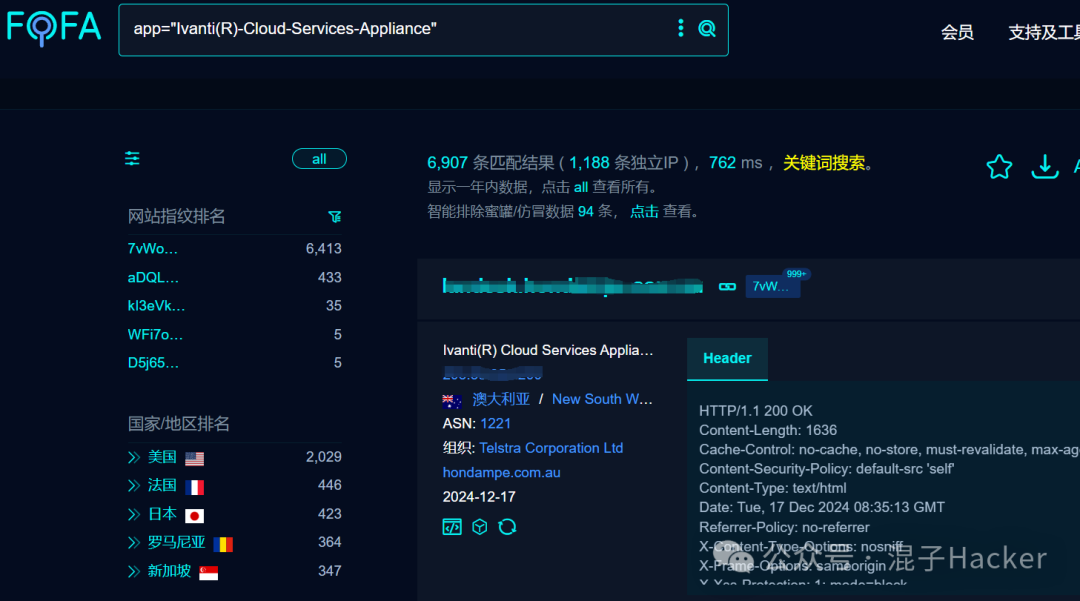Bookmark the query with the star icon

pyautogui.click(x=999, y=167)
